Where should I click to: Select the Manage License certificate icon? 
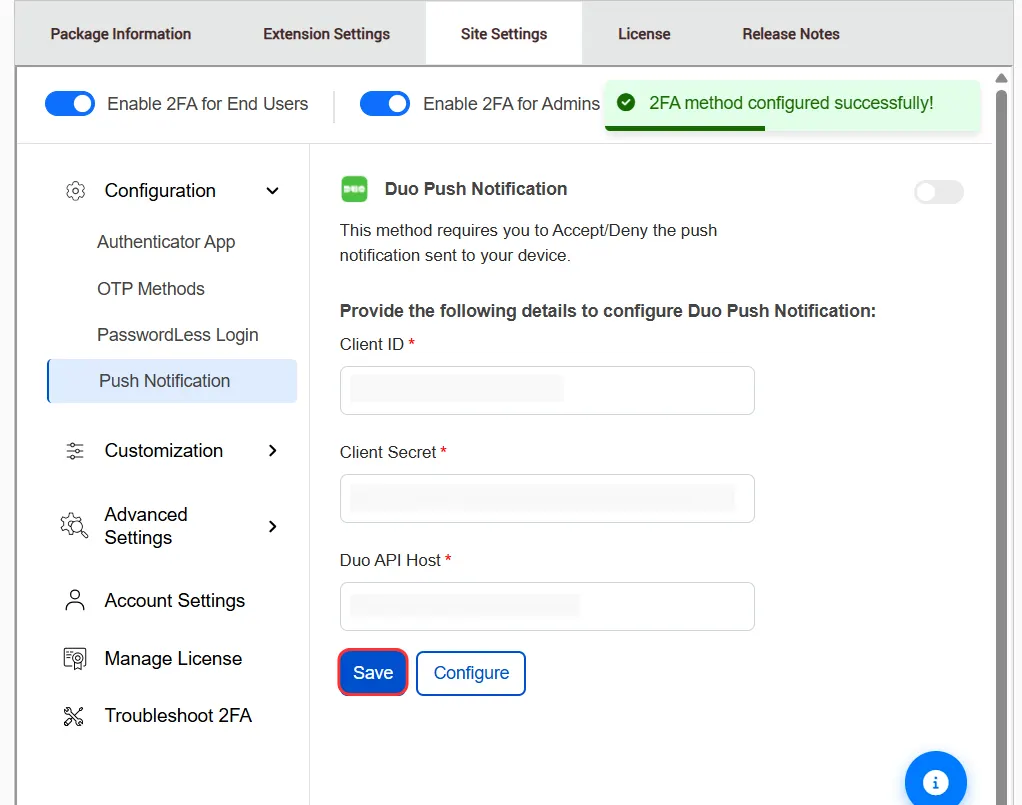pyautogui.click(x=74, y=658)
